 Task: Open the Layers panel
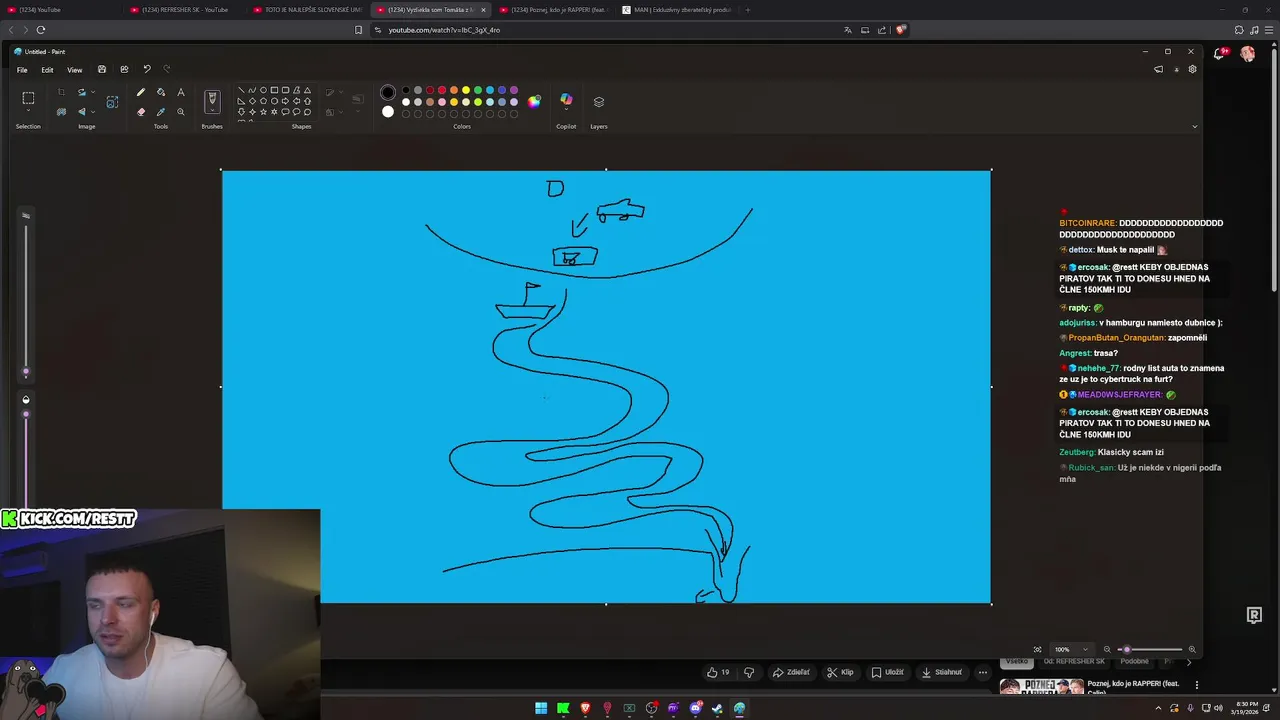pos(599,102)
